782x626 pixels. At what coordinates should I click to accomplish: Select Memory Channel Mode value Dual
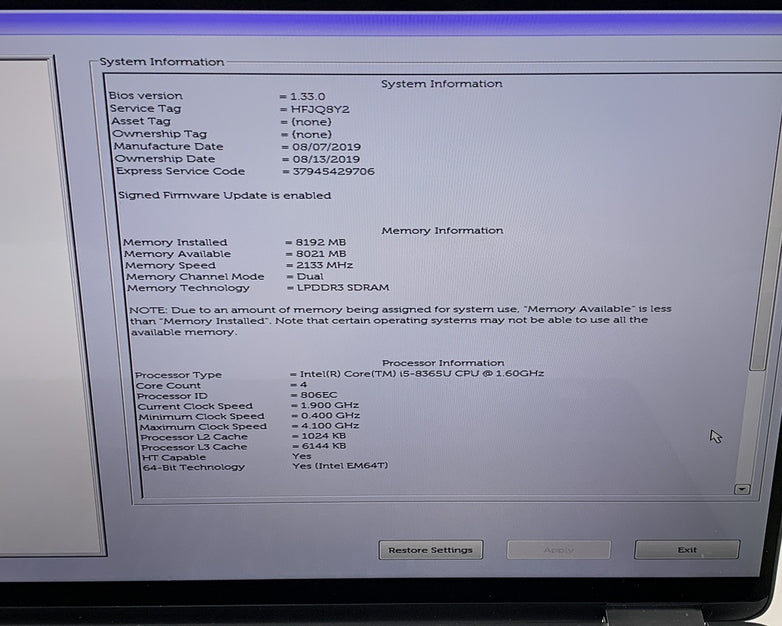(x=310, y=276)
